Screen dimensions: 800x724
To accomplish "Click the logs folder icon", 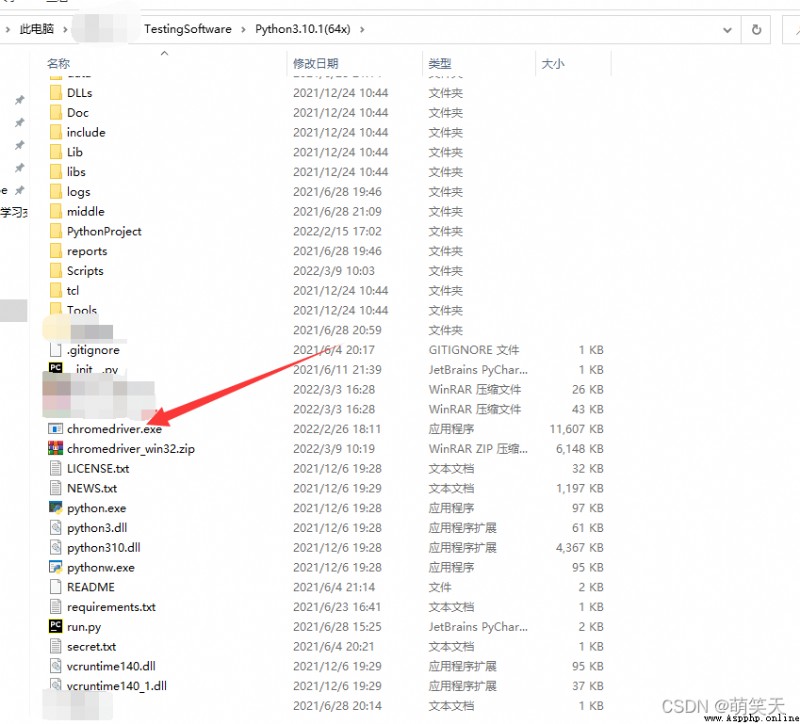I will (x=56, y=191).
